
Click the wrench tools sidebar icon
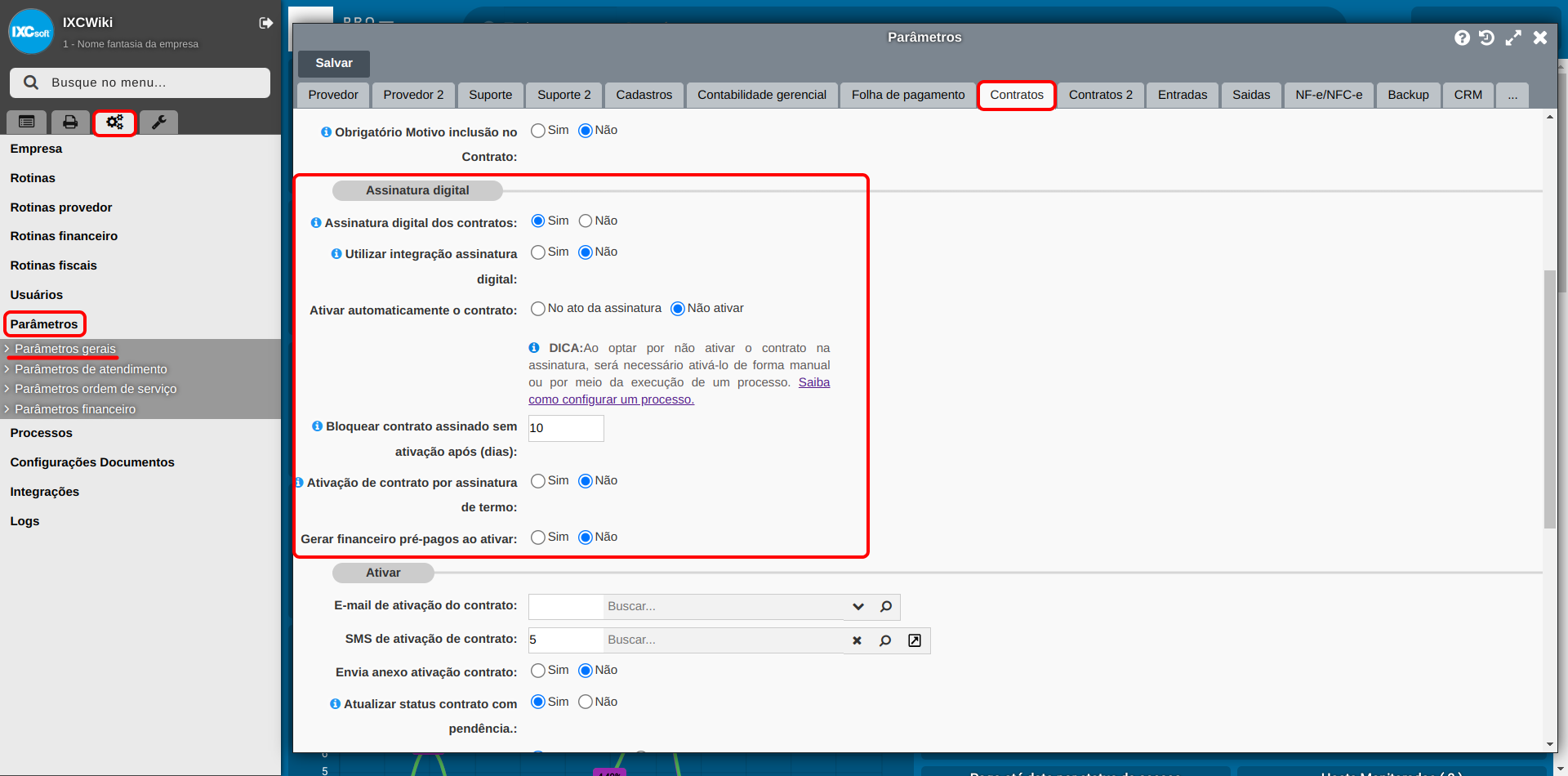coord(158,122)
